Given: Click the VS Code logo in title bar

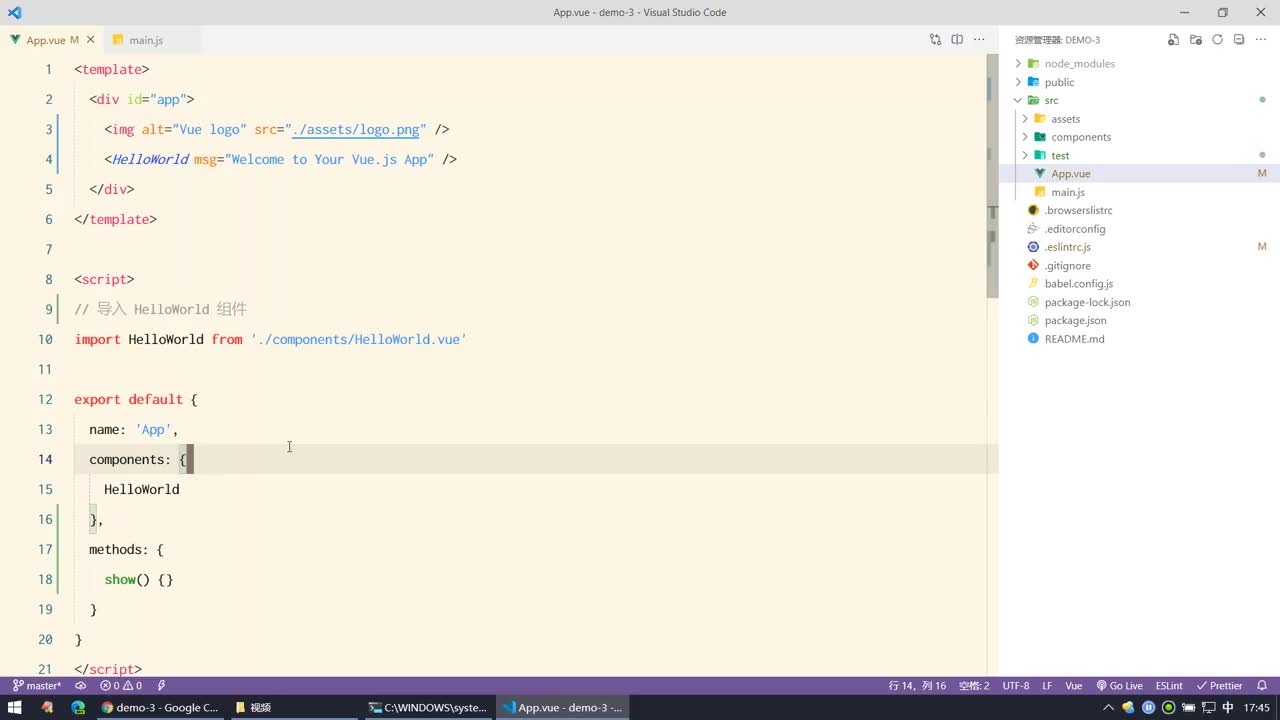Looking at the screenshot, I should [x=14, y=12].
